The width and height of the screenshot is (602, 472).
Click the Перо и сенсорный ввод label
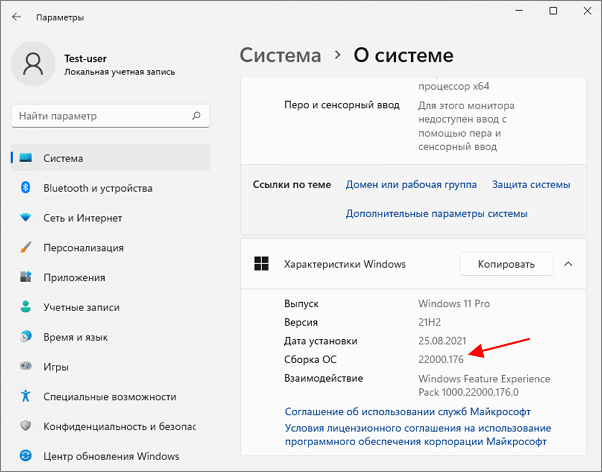pyautogui.click(x=342, y=105)
